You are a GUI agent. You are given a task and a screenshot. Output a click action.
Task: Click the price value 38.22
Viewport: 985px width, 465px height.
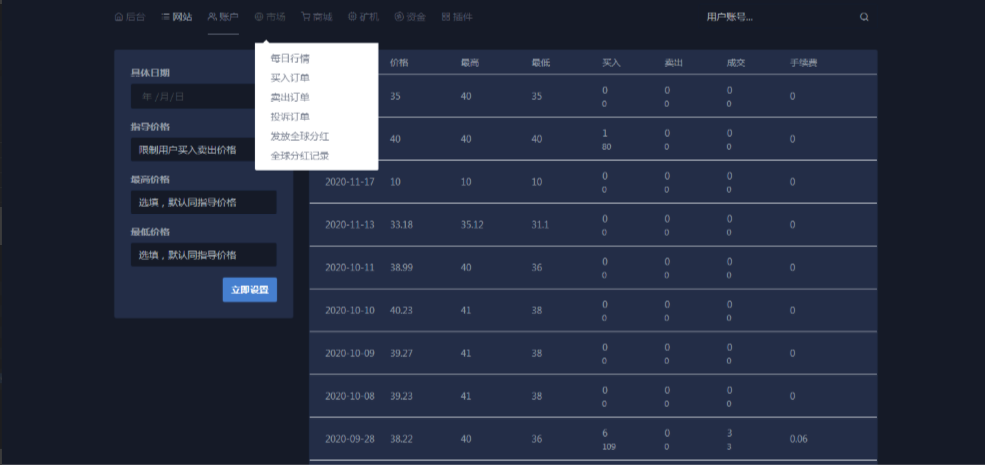coord(401,439)
